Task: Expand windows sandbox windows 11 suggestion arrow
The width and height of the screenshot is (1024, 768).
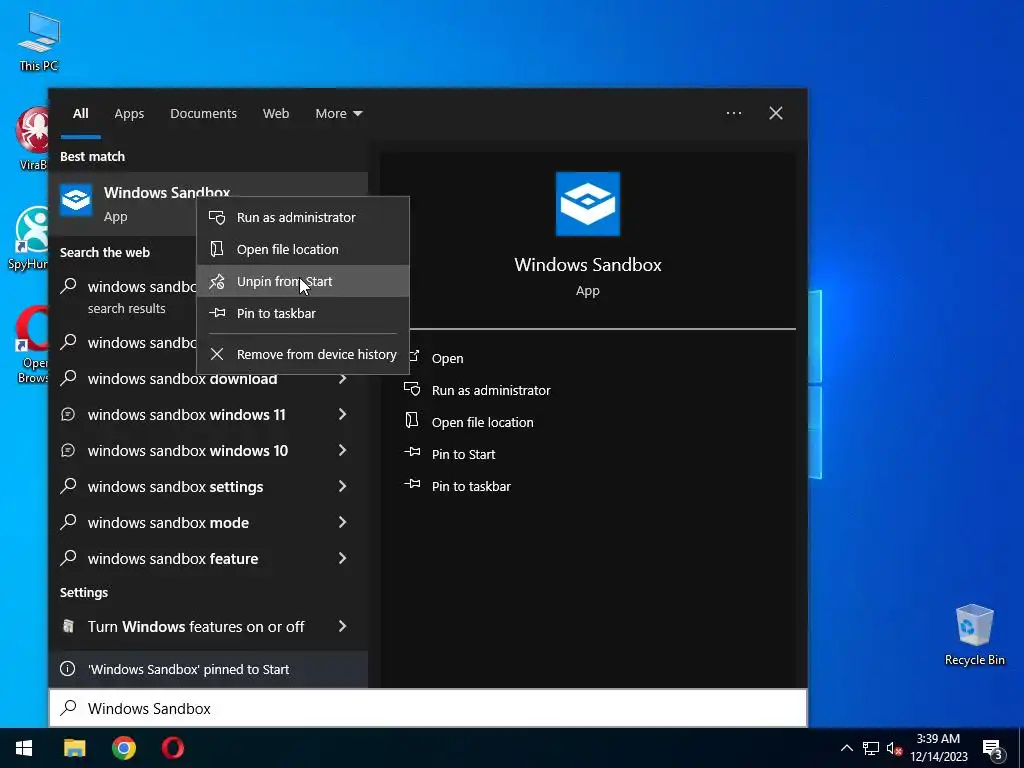Action: tap(342, 415)
